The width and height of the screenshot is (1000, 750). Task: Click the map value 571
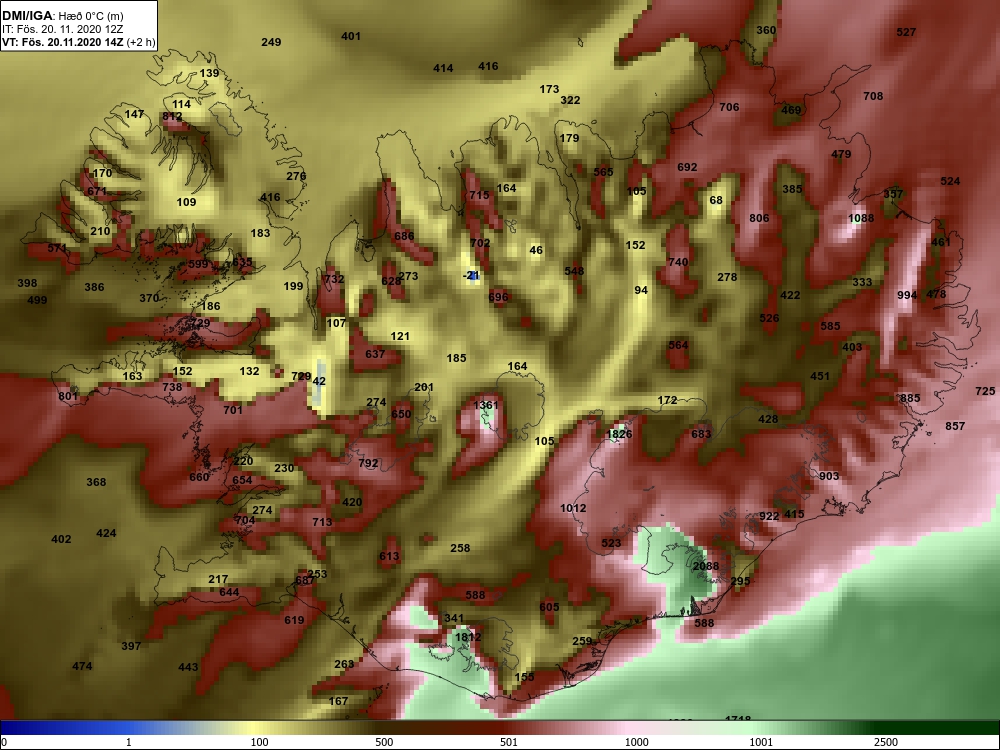point(57,248)
